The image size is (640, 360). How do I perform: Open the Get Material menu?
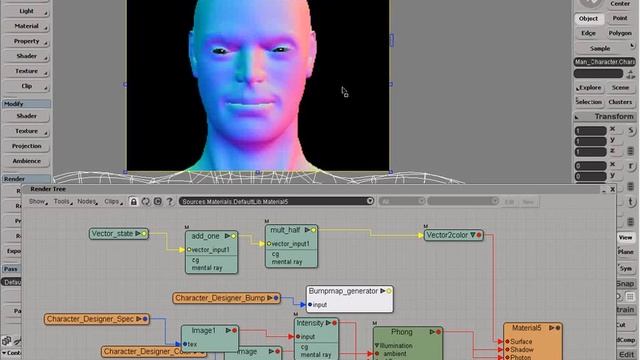pos(27,26)
